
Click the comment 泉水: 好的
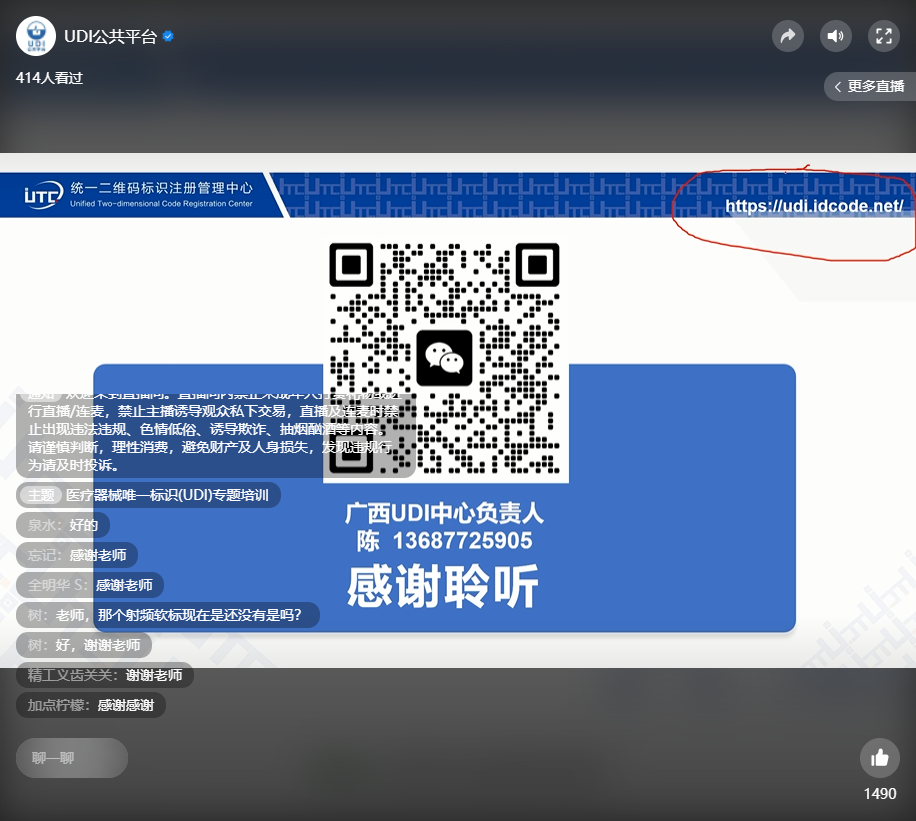pyautogui.click(x=63, y=525)
